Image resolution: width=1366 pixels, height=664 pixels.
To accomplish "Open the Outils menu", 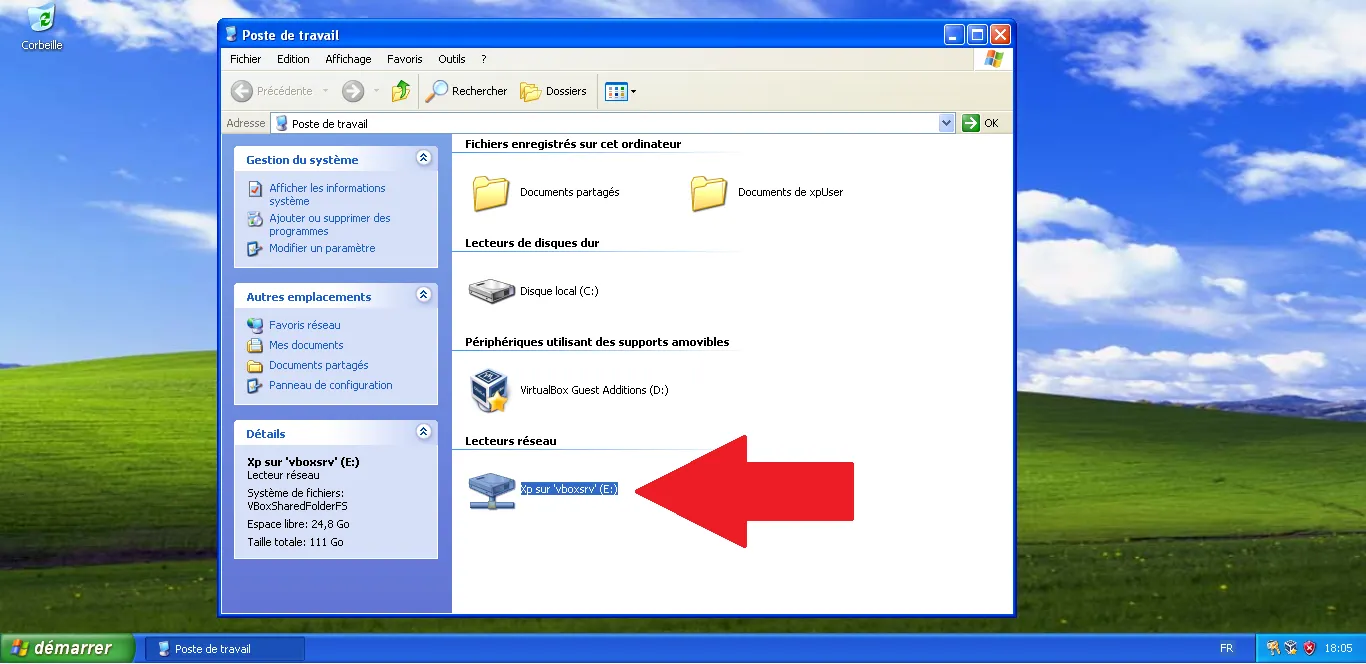I will pyautogui.click(x=451, y=58).
